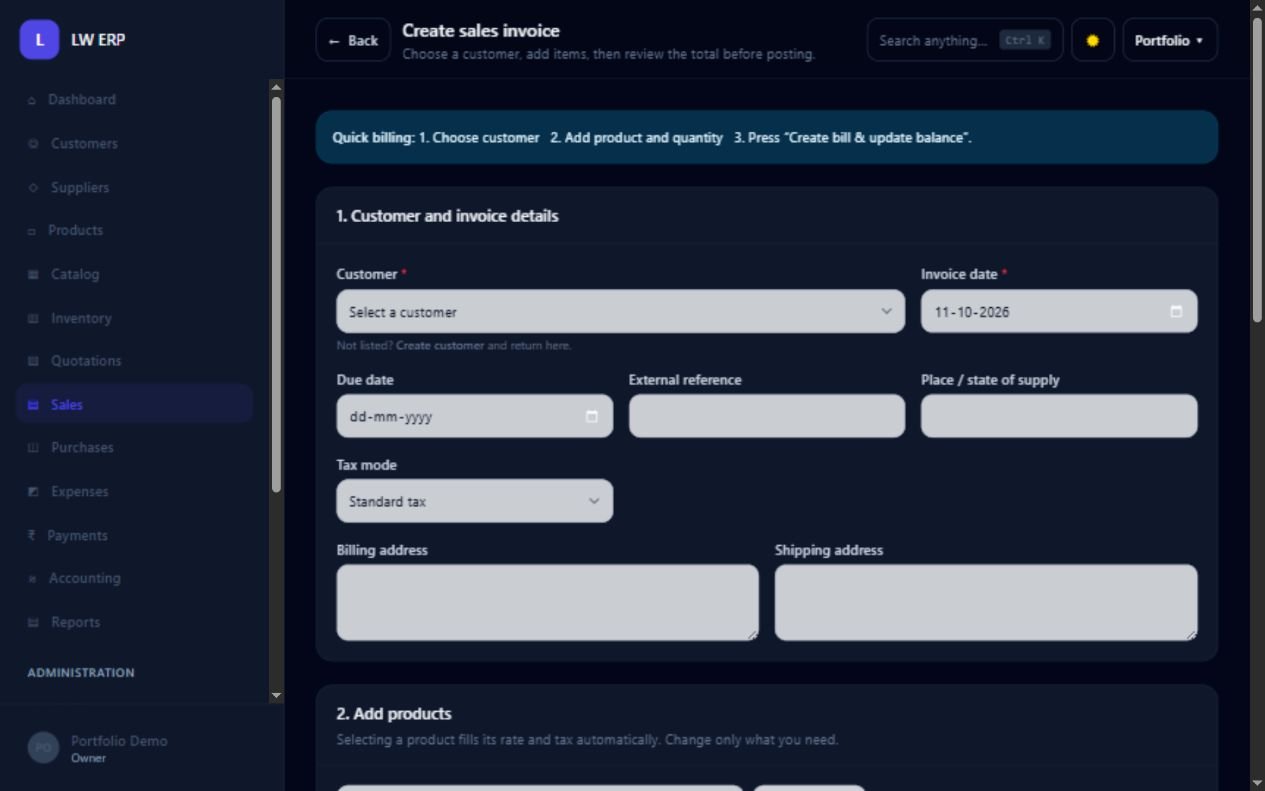The width and height of the screenshot is (1265, 791).
Task: Click the Products sidebar icon
Action: tap(32, 231)
